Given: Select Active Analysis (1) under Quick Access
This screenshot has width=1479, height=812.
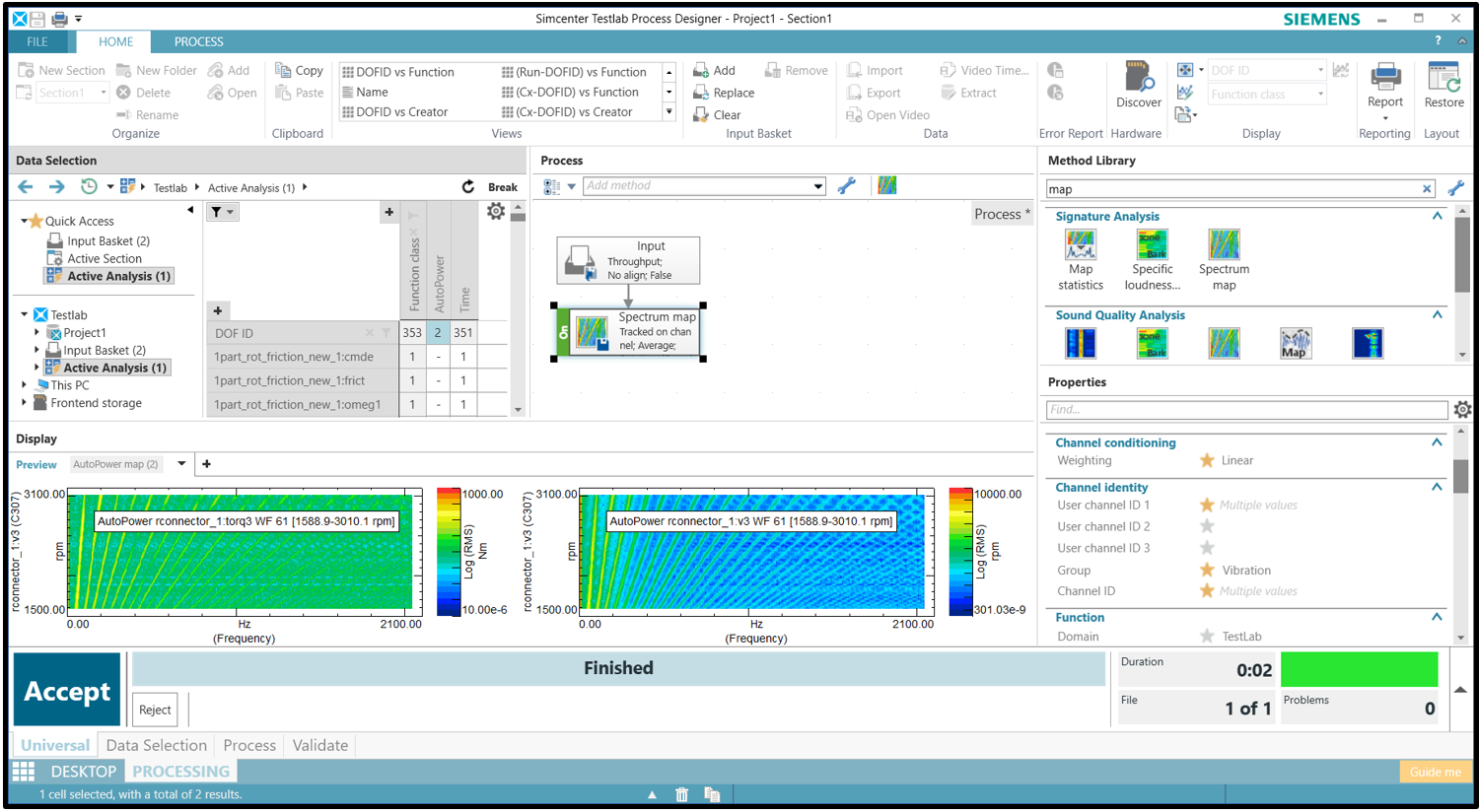Looking at the screenshot, I should click(x=109, y=276).
